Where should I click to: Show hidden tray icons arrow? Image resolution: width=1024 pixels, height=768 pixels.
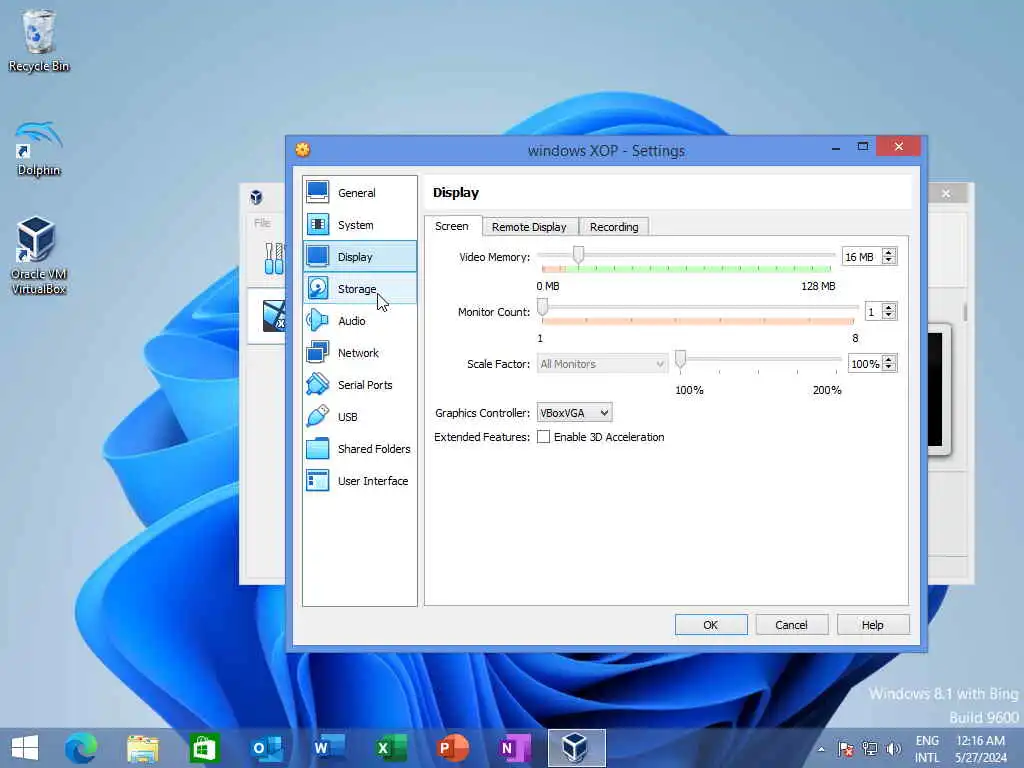click(x=821, y=749)
